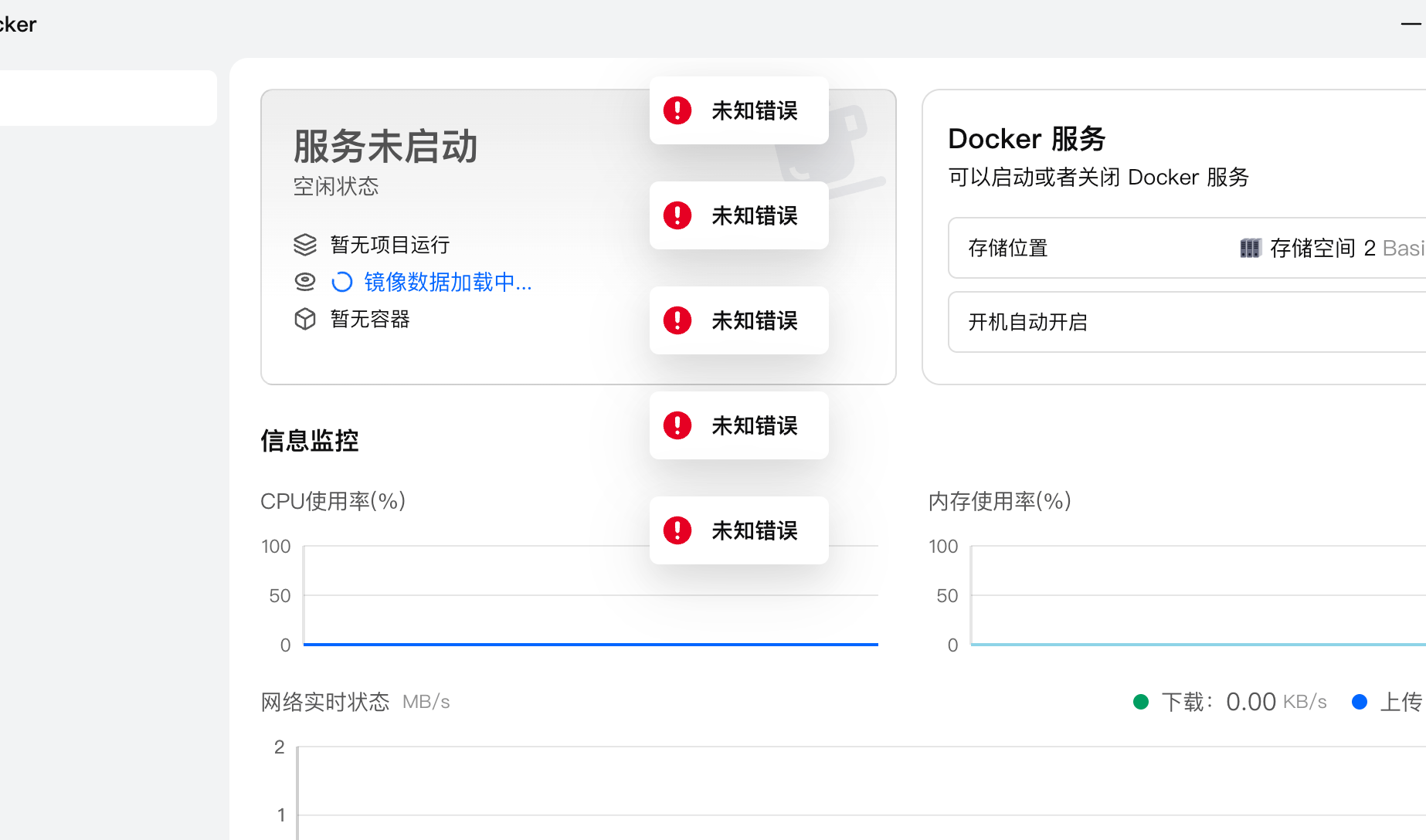Screen dimensions: 1426x840
Task: Click the 镜像数据加载中... link
Action: [x=448, y=282]
